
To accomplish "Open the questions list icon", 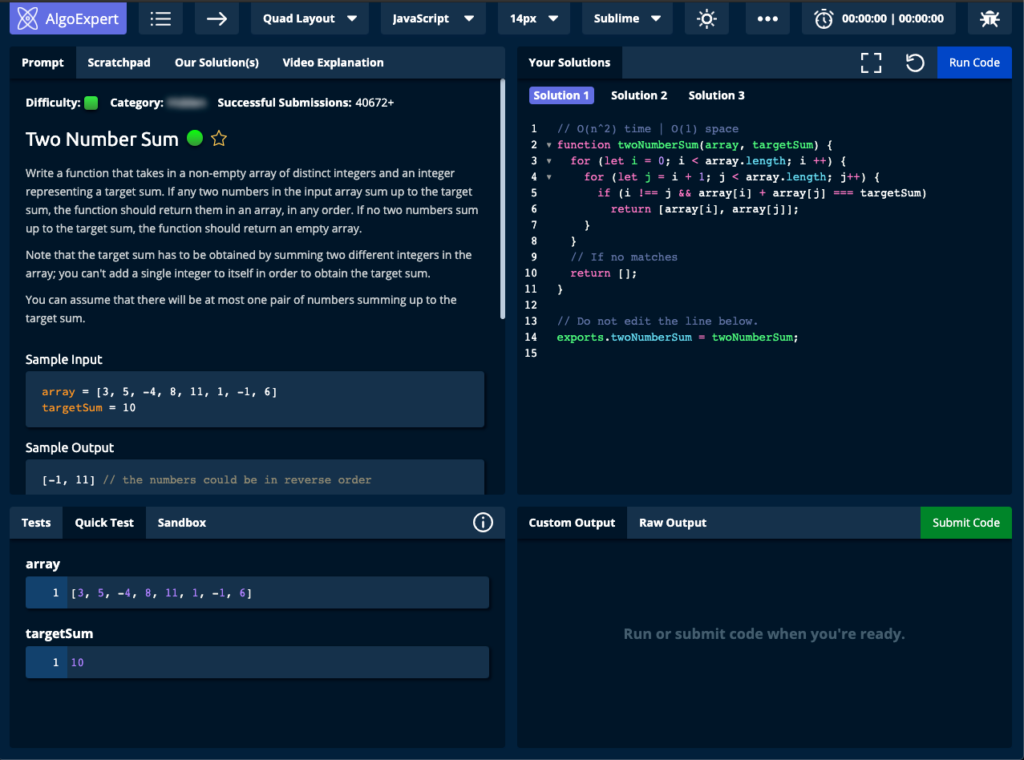I will [161, 18].
